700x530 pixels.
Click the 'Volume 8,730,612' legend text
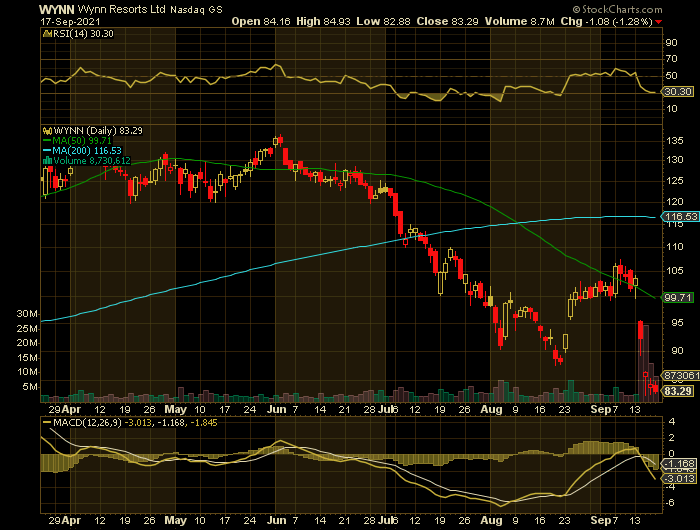[92, 161]
